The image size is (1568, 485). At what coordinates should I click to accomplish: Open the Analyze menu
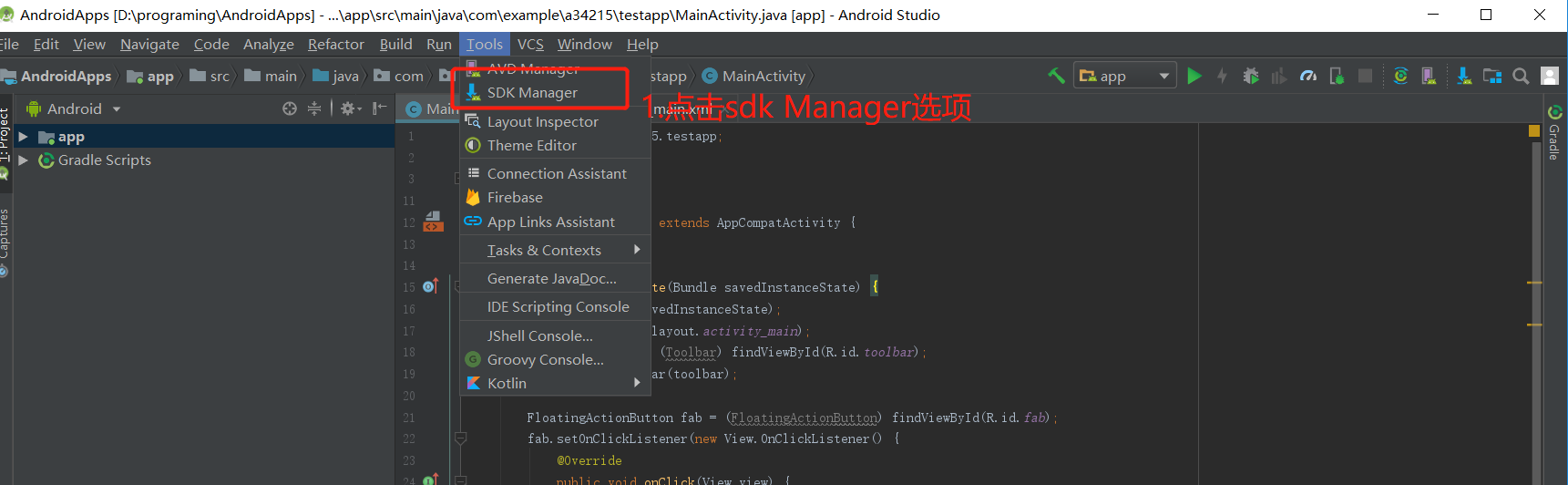pos(269,44)
